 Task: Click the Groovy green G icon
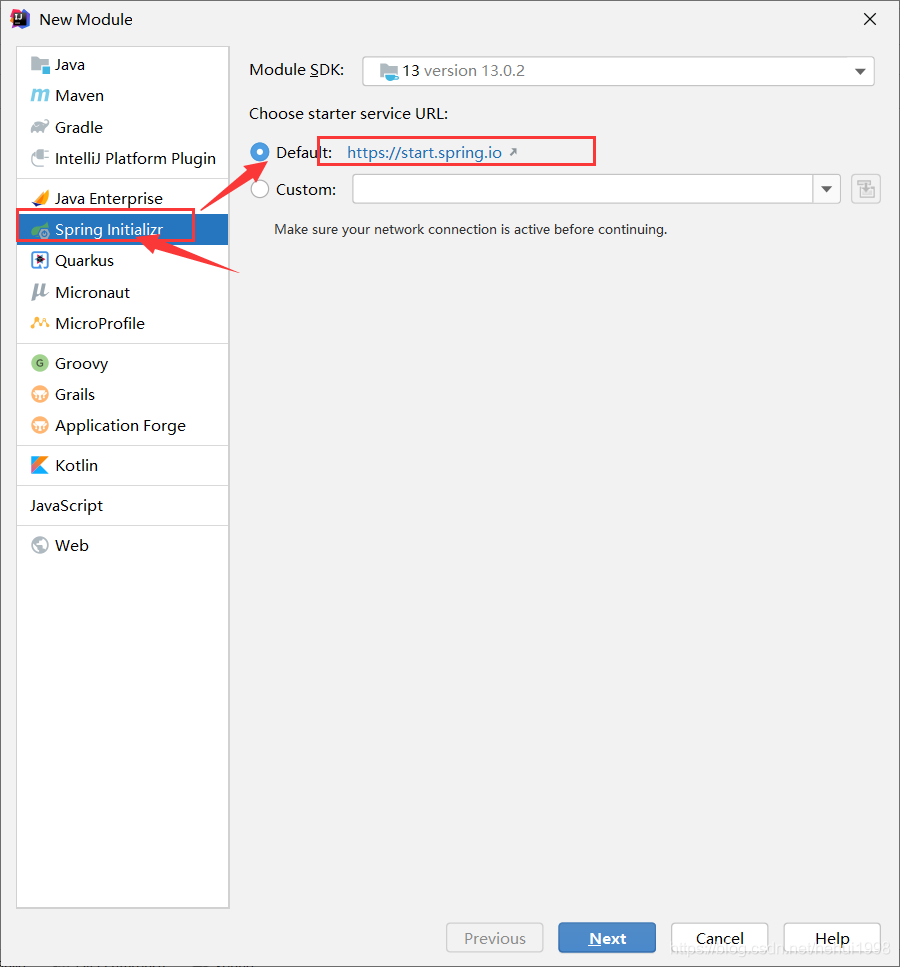40,363
